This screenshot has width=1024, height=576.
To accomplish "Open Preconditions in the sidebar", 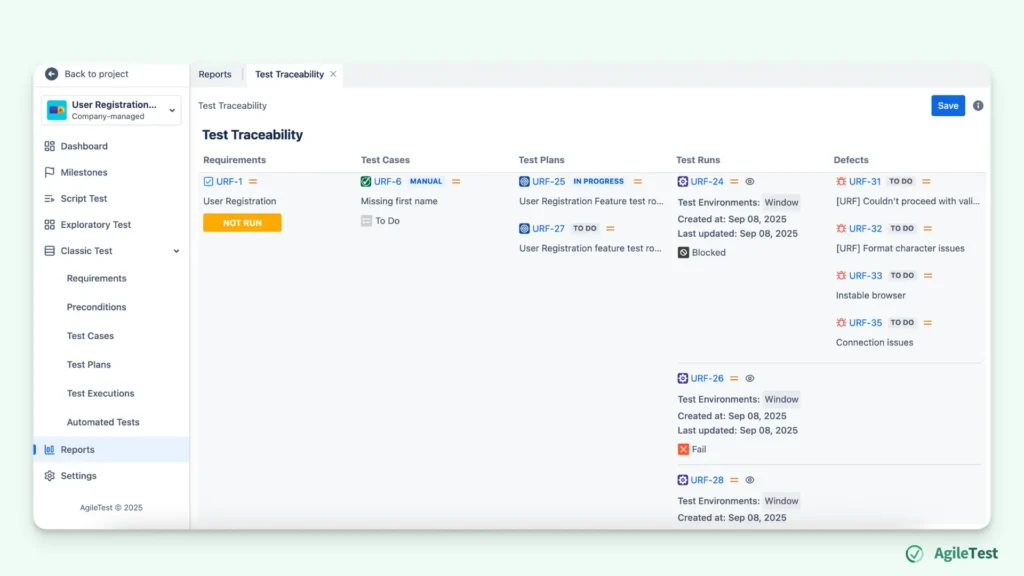I will point(97,307).
